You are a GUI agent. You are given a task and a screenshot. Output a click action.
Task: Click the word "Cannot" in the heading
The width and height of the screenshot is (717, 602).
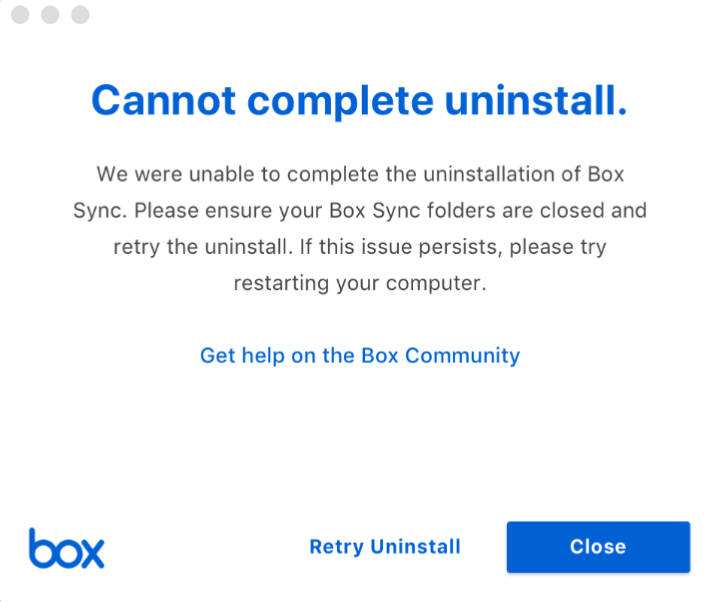[162, 100]
